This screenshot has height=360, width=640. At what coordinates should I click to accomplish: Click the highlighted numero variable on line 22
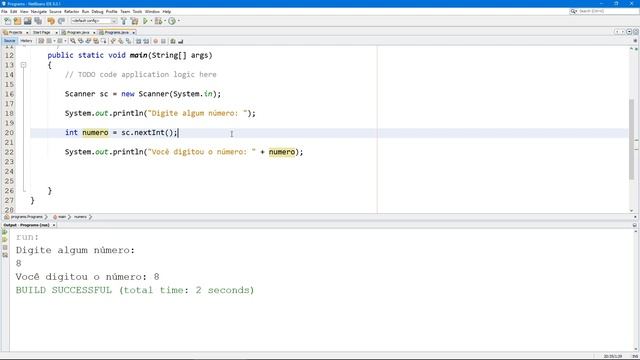click(x=282, y=152)
